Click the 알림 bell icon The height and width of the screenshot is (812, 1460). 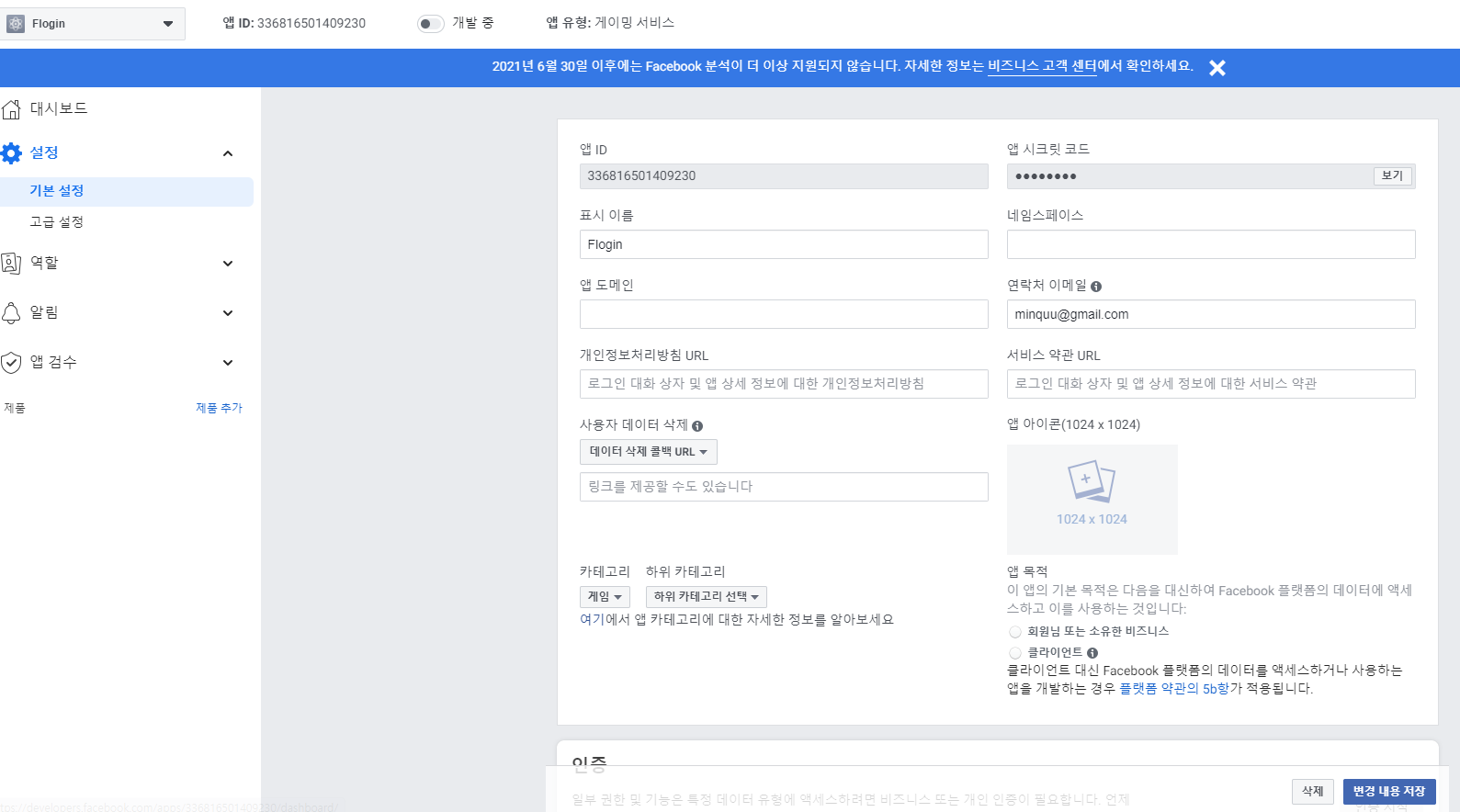coord(11,313)
